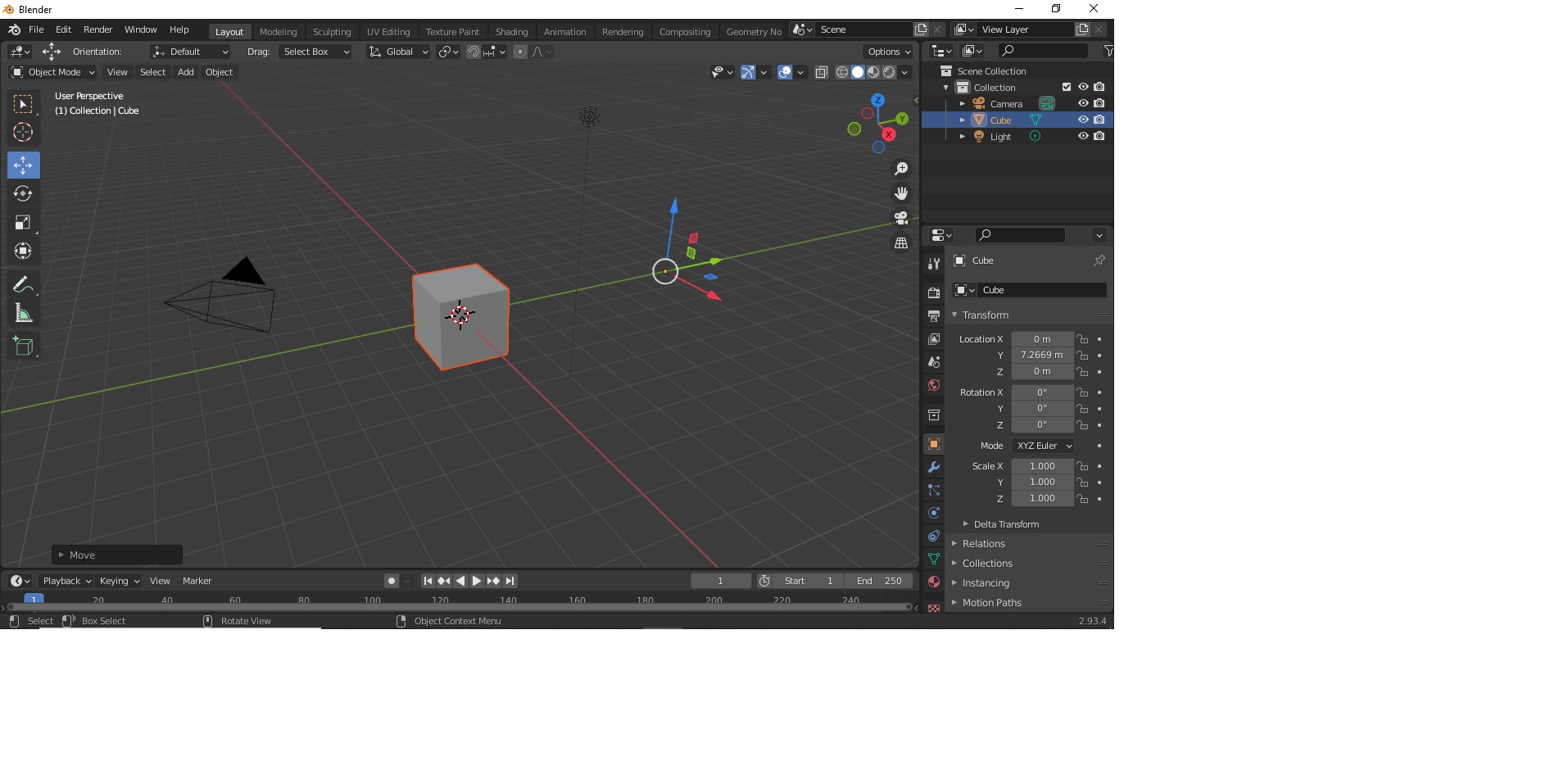
Task: Toggle camera view icon in viewport
Action: [x=901, y=218]
